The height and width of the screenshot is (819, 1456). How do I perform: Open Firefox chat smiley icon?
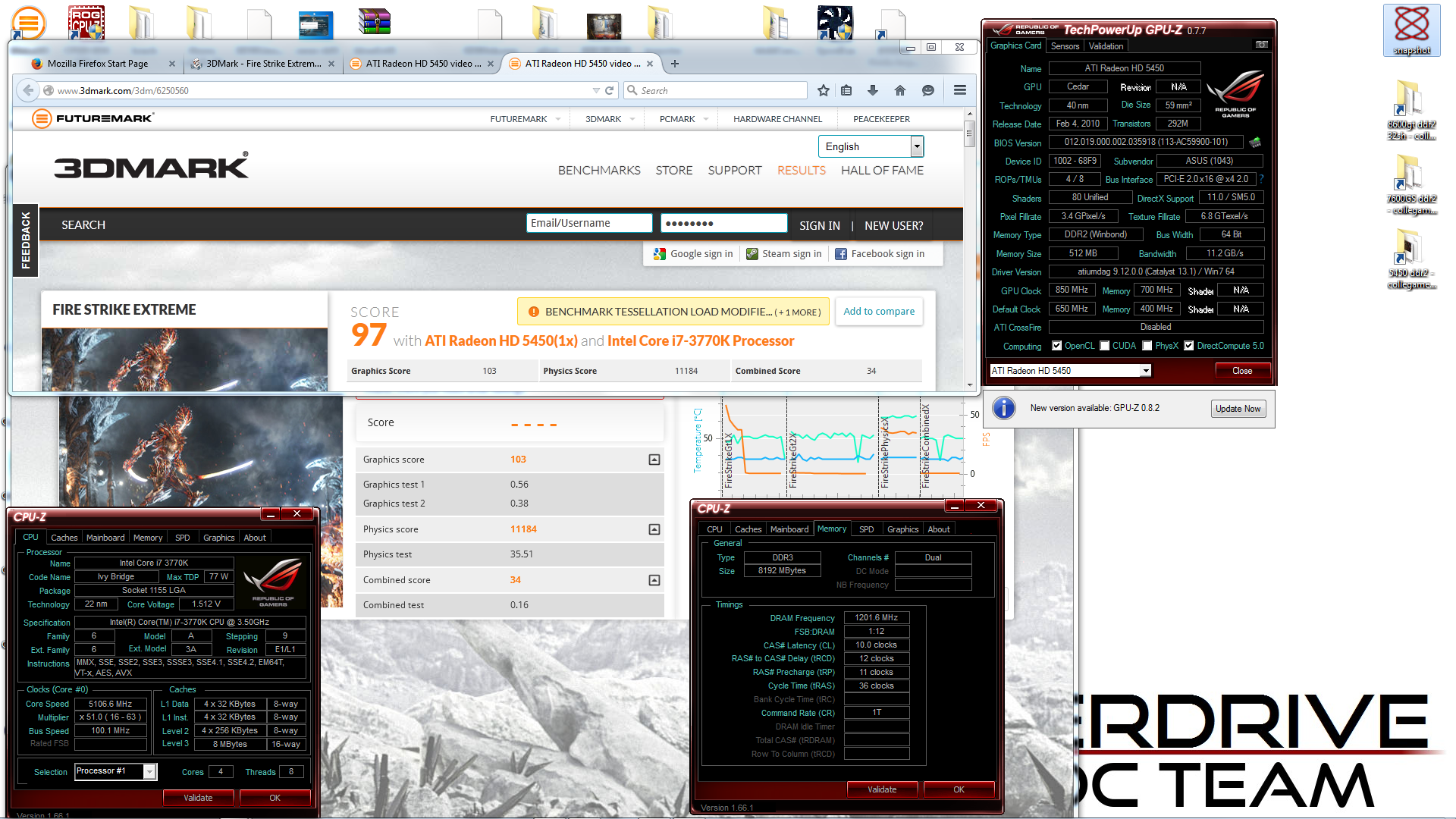(x=927, y=90)
